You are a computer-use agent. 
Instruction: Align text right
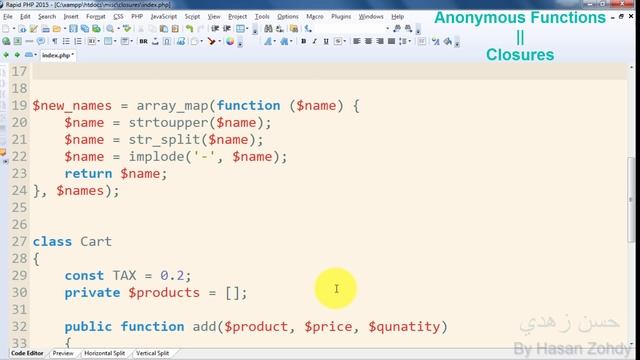point(380,41)
